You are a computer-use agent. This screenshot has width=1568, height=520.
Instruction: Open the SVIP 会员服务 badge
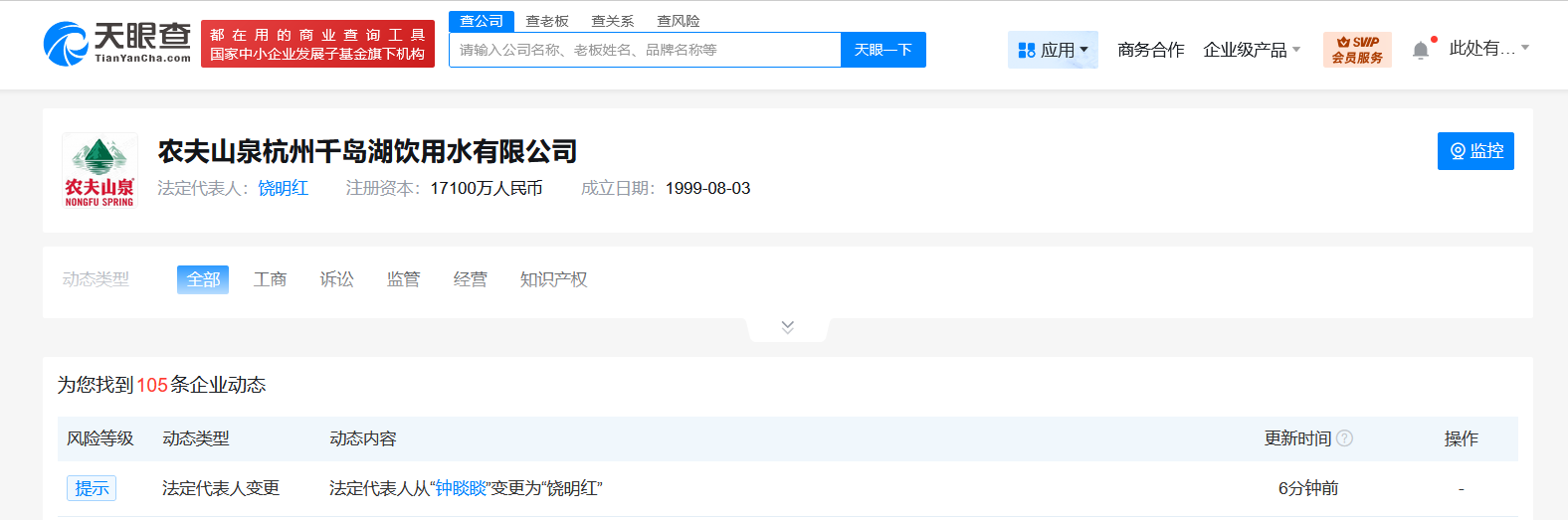[x=1357, y=50]
